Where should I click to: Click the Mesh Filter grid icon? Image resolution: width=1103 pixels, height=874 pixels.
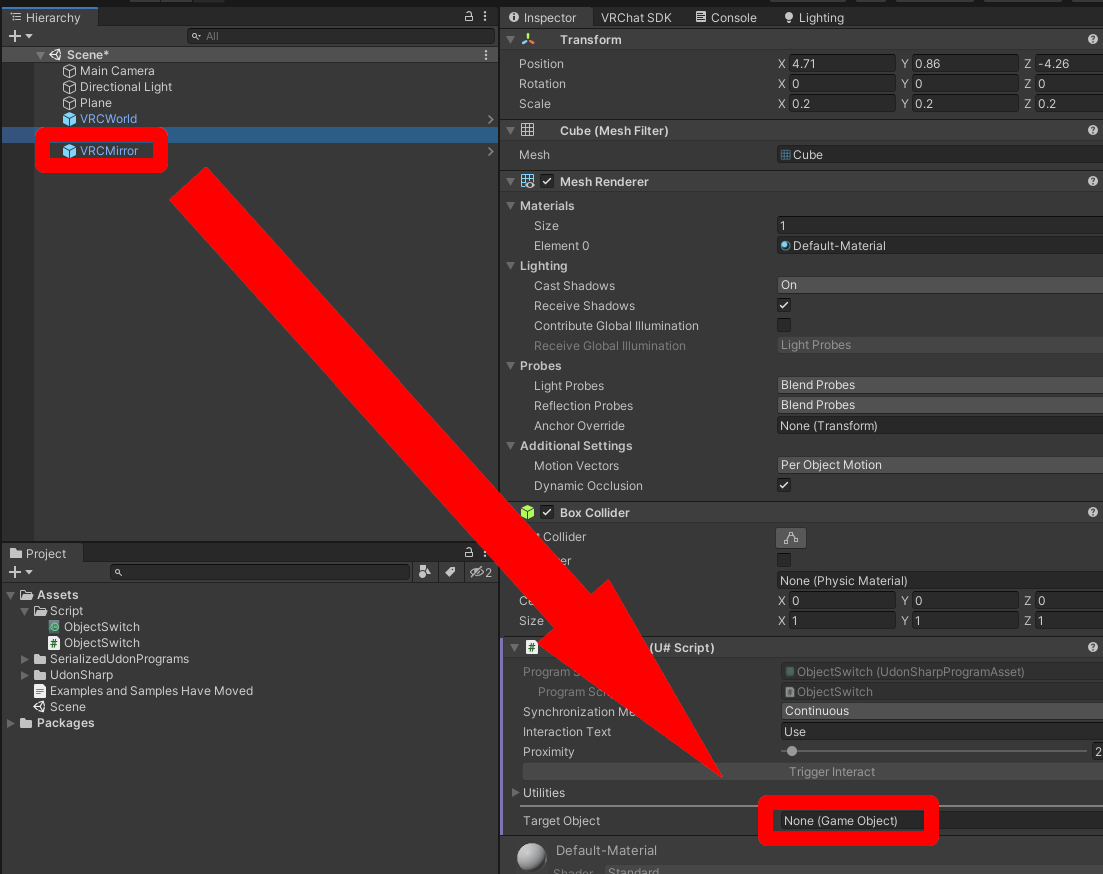click(x=528, y=130)
